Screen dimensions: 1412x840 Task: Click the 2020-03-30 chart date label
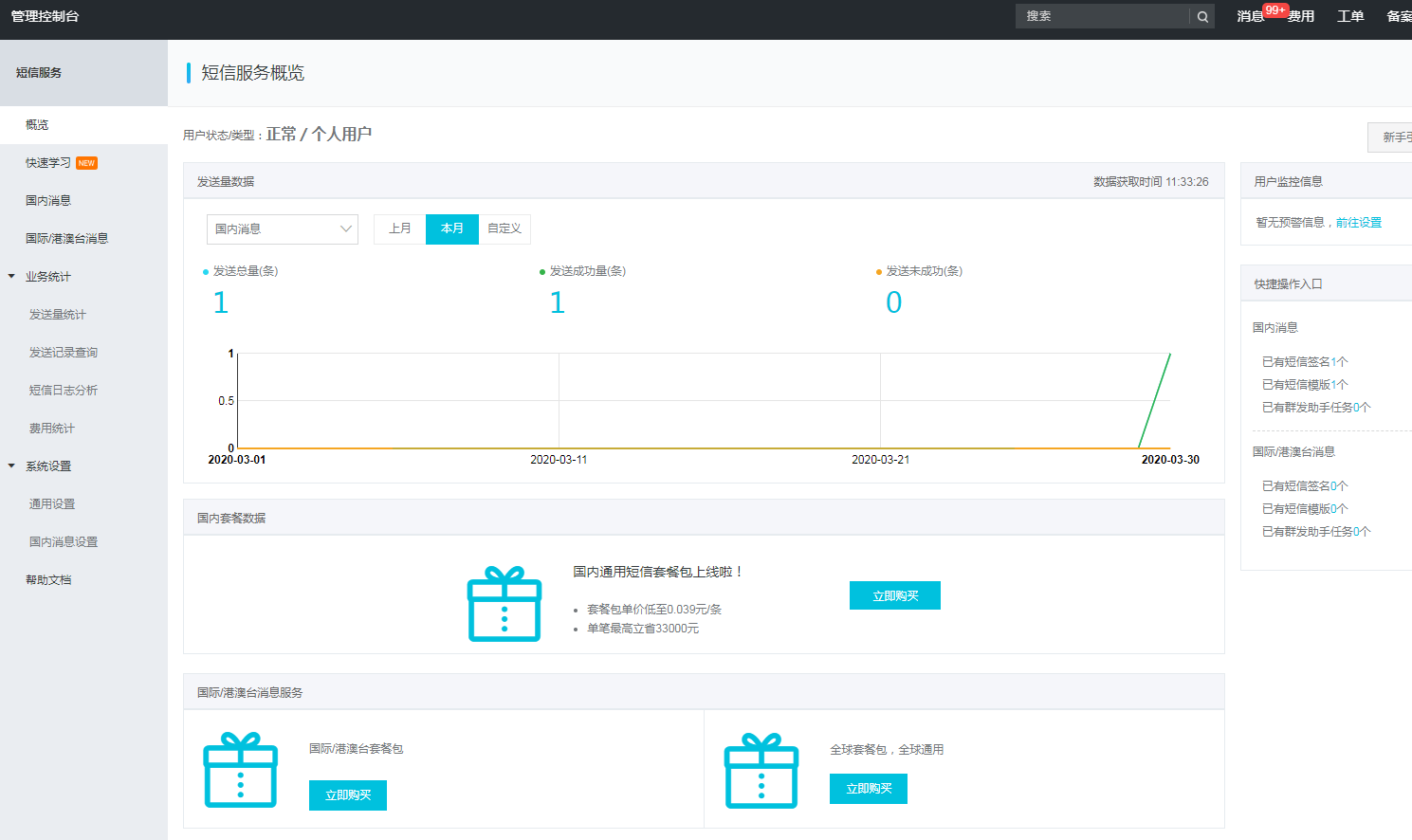coord(1170,460)
